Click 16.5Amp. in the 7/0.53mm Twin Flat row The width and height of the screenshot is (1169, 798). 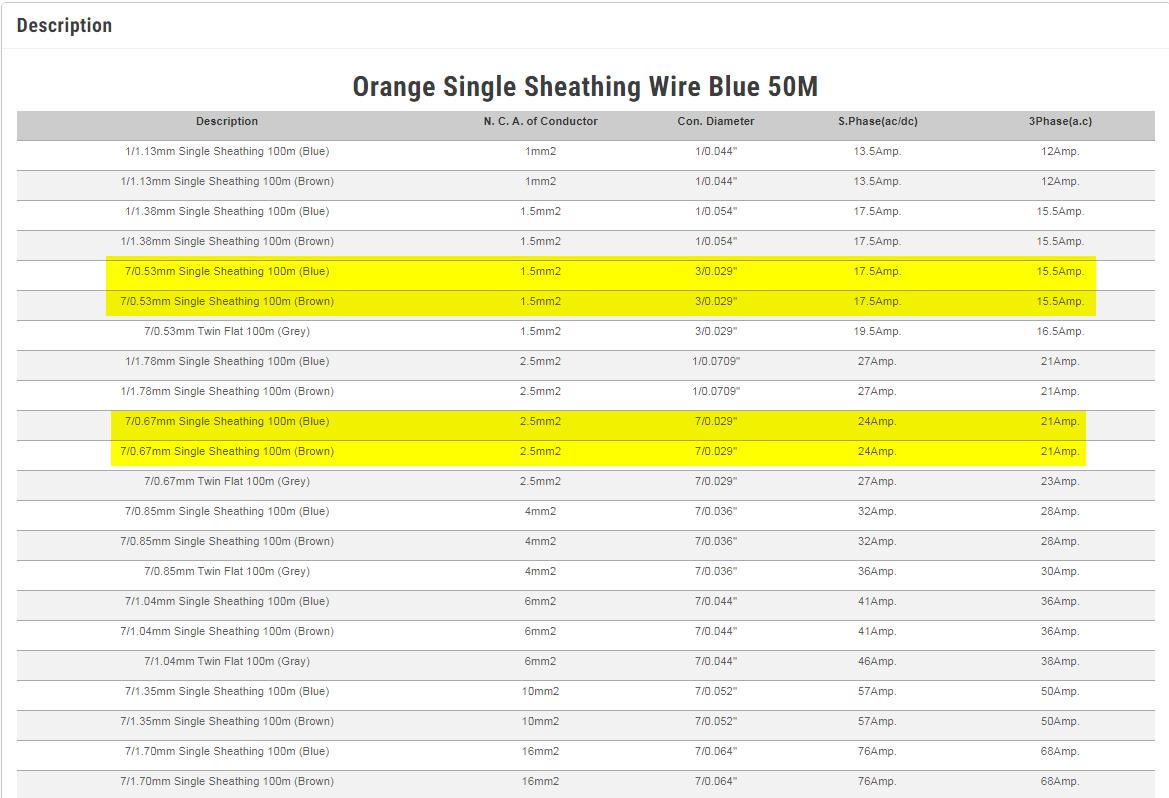click(1060, 331)
